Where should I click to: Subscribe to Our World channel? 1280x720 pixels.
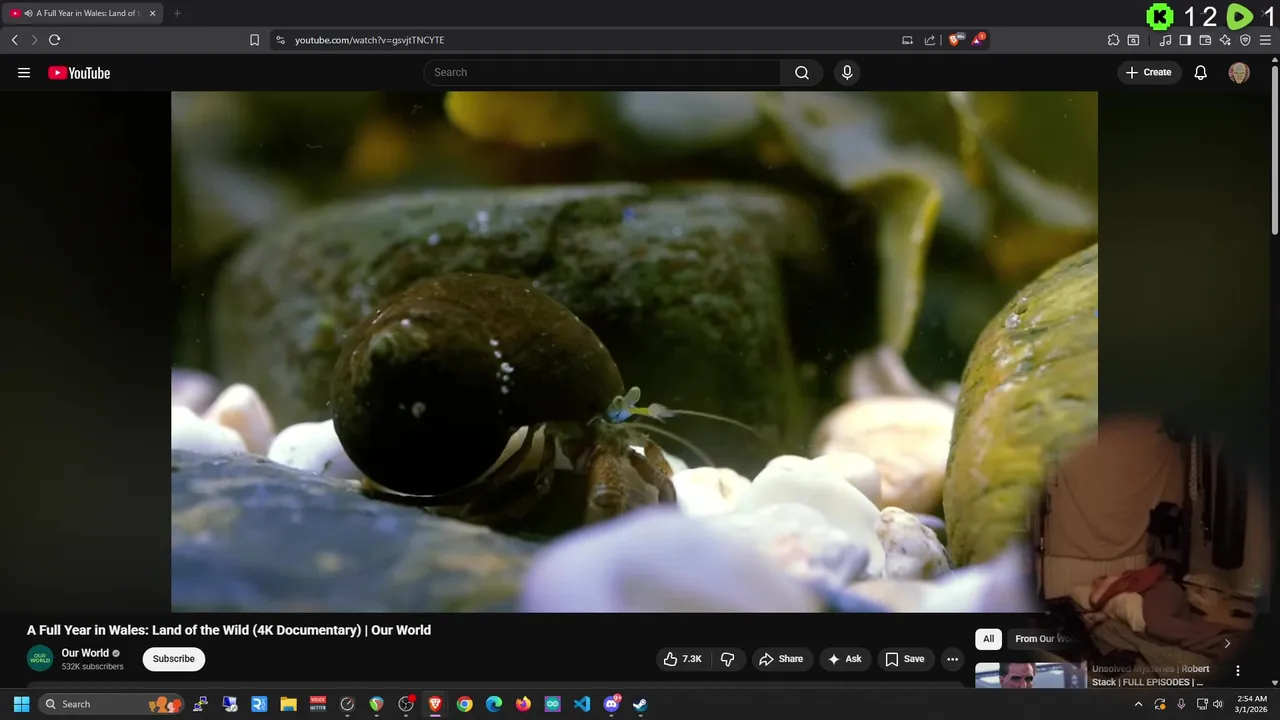[174, 659]
